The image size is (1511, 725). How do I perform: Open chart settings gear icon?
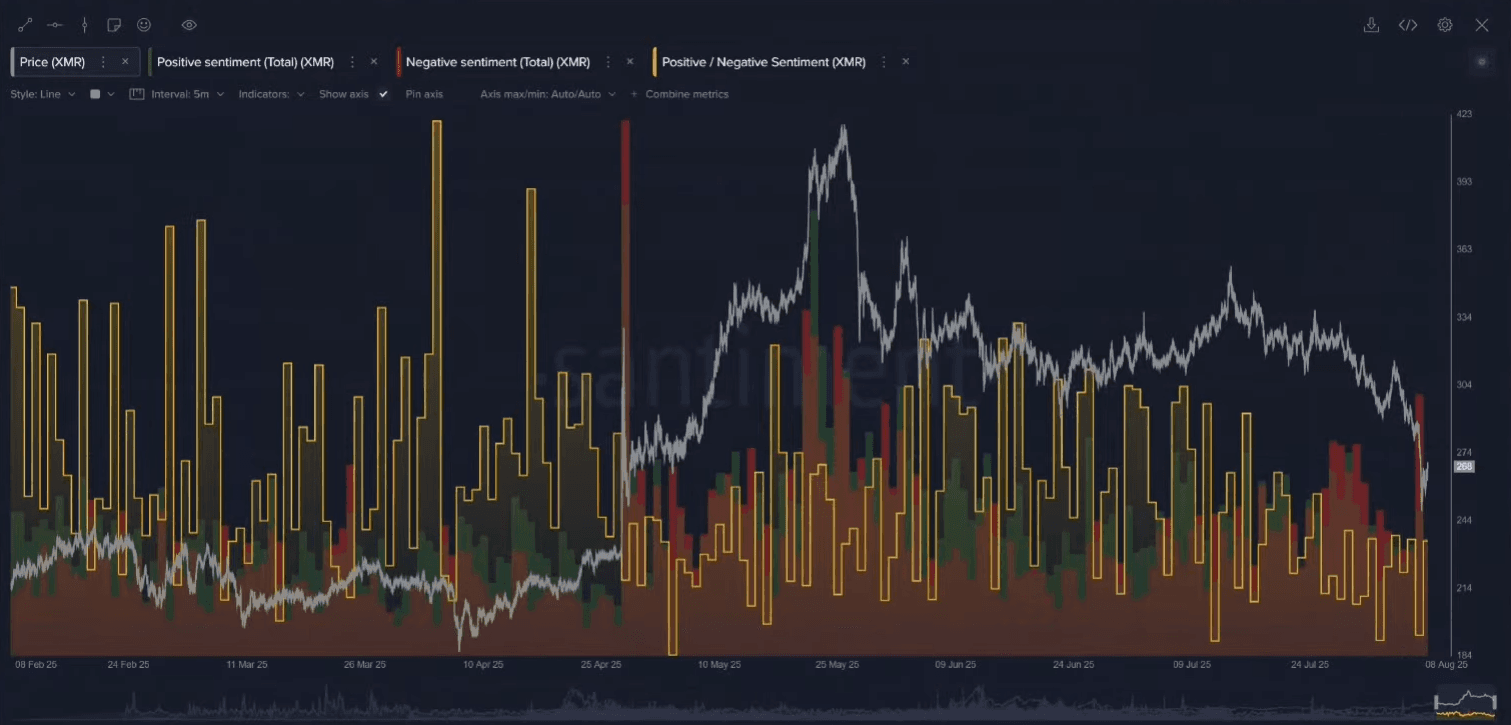point(1444,25)
